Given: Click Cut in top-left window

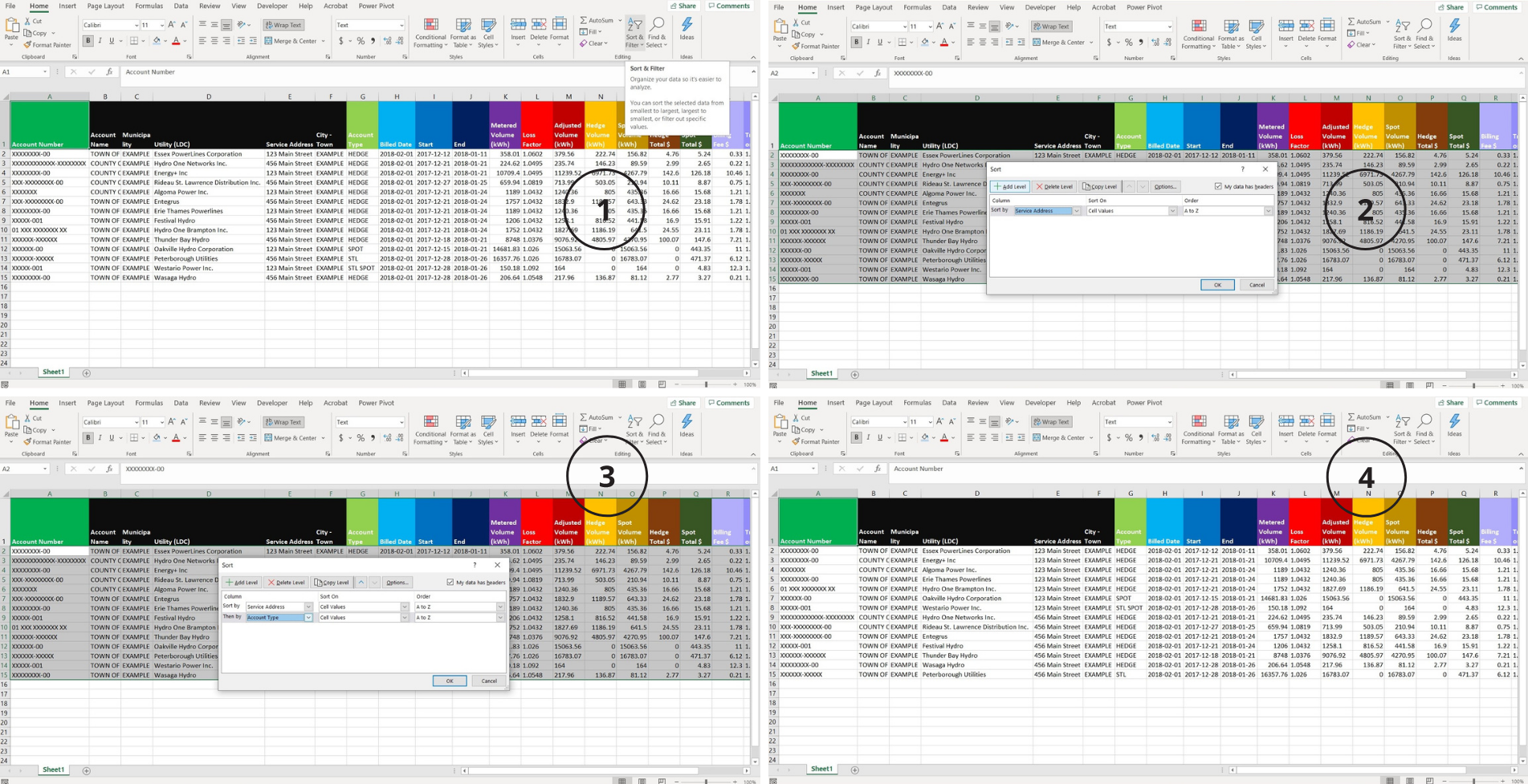Looking at the screenshot, I should pos(33,22).
